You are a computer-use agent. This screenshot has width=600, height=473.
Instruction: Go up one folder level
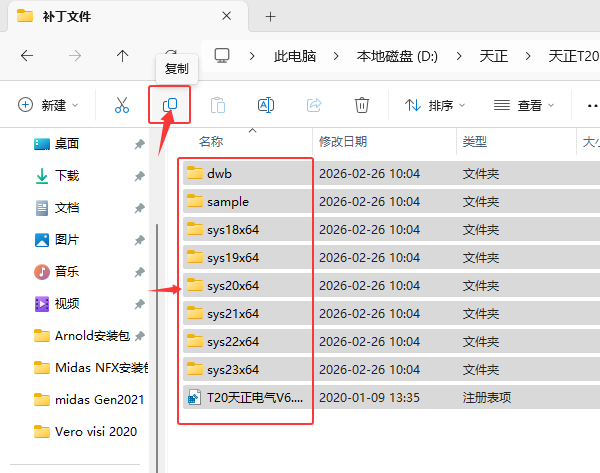click(122, 56)
